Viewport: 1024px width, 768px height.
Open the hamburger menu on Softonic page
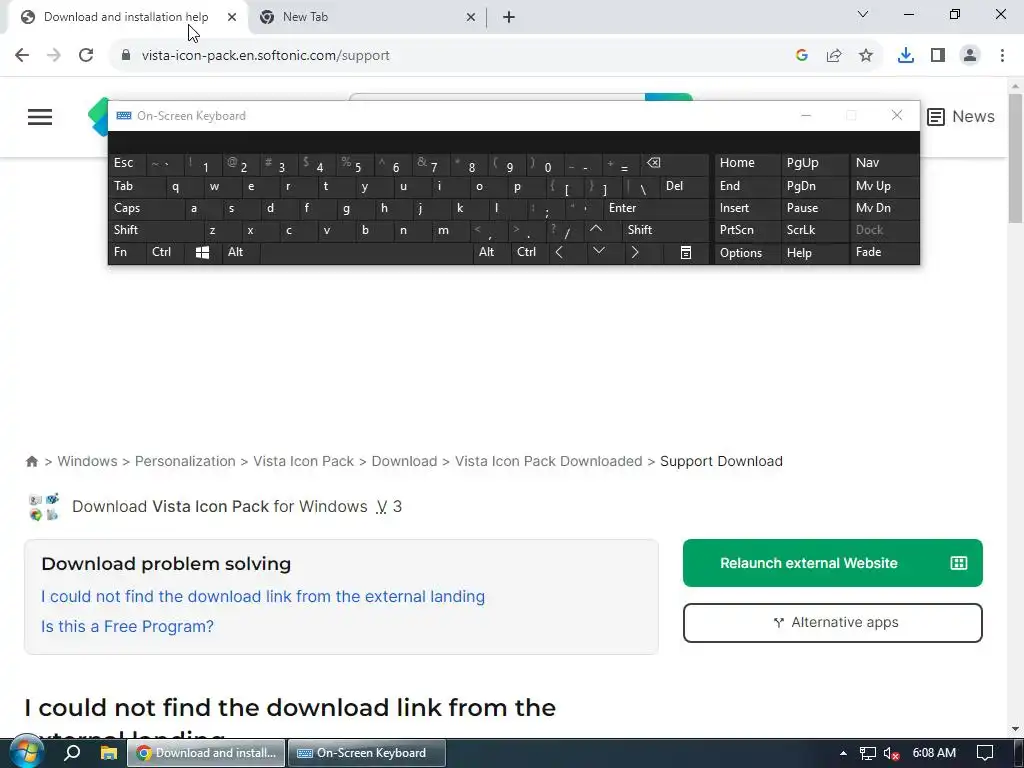(x=40, y=117)
